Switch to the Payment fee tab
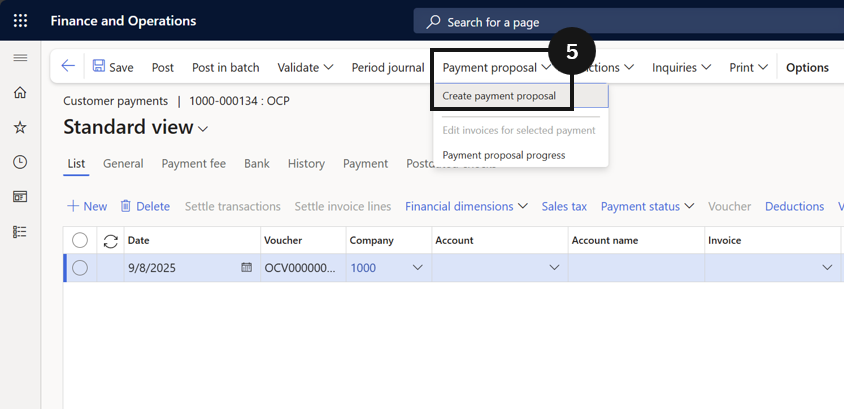Screen dimensions: 844x409 pyautogui.click(x=194, y=164)
